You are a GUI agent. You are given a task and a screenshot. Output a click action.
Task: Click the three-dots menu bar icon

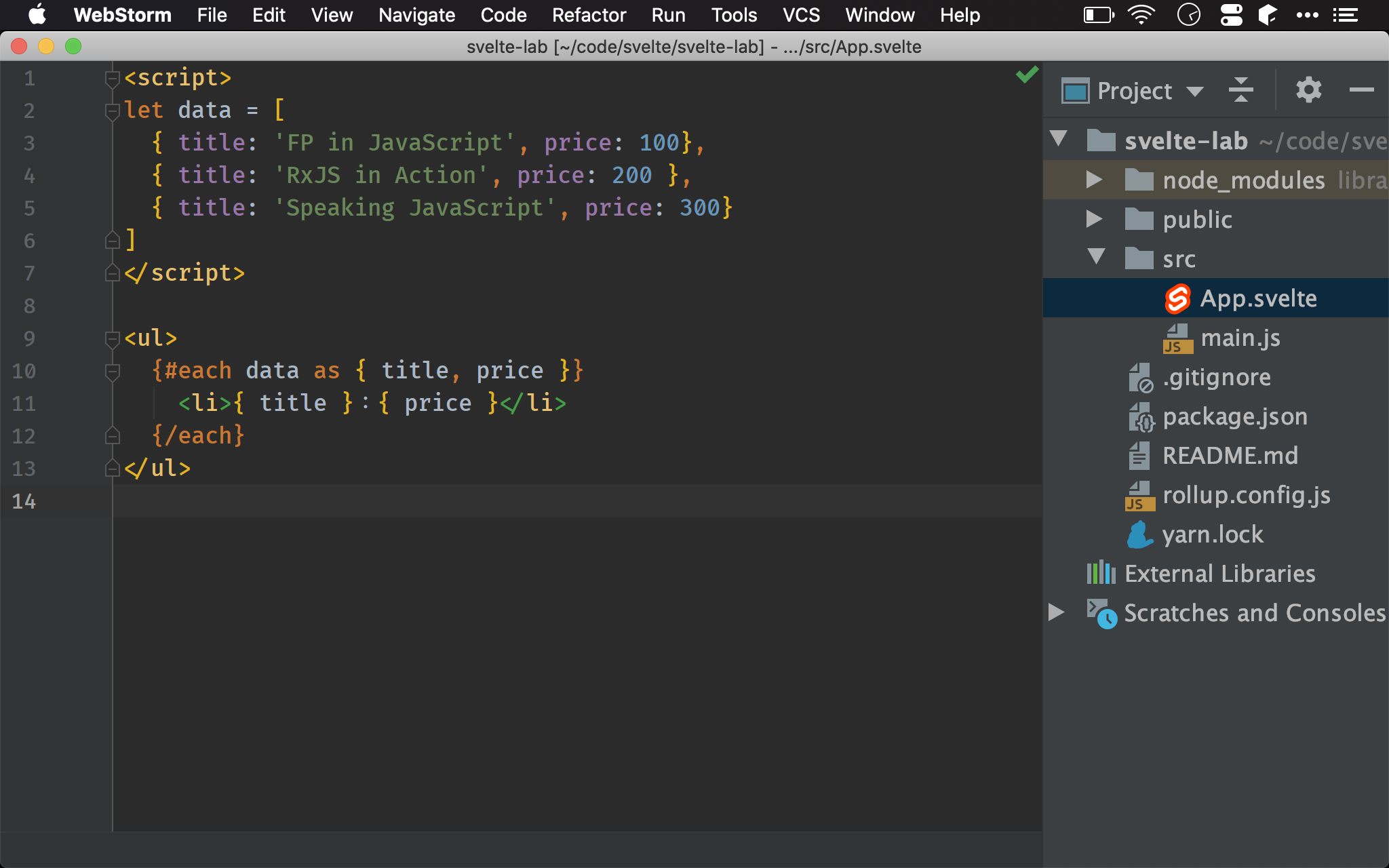[x=1307, y=15]
